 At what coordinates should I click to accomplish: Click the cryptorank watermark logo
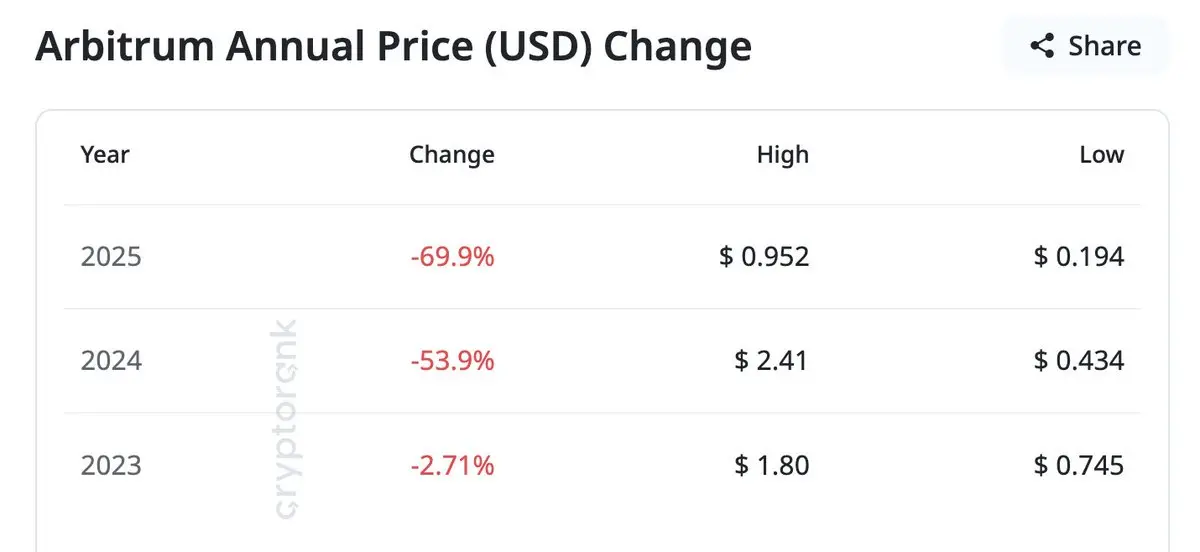click(x=285, y=417)
